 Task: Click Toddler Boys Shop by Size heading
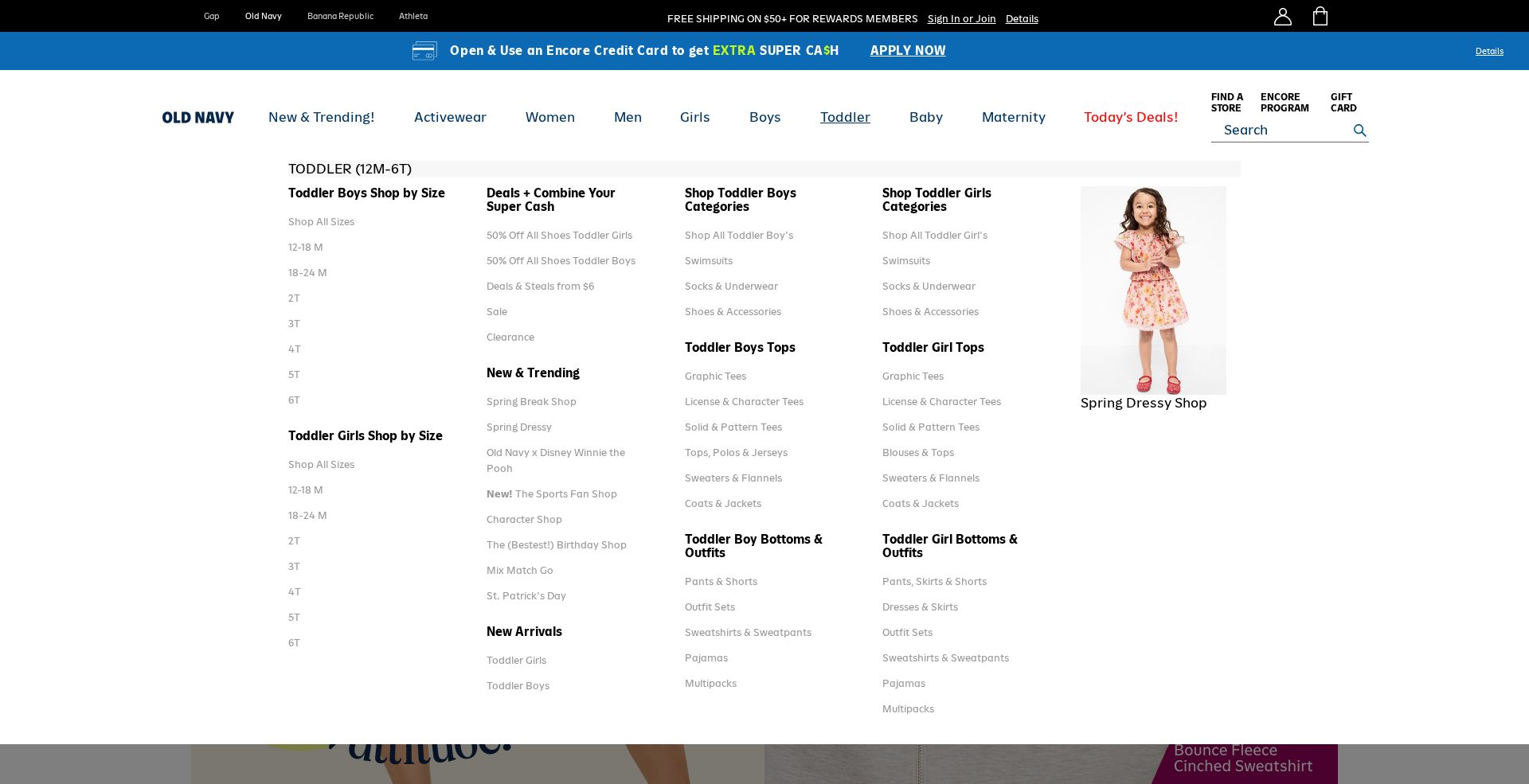[x=366, y=193]
